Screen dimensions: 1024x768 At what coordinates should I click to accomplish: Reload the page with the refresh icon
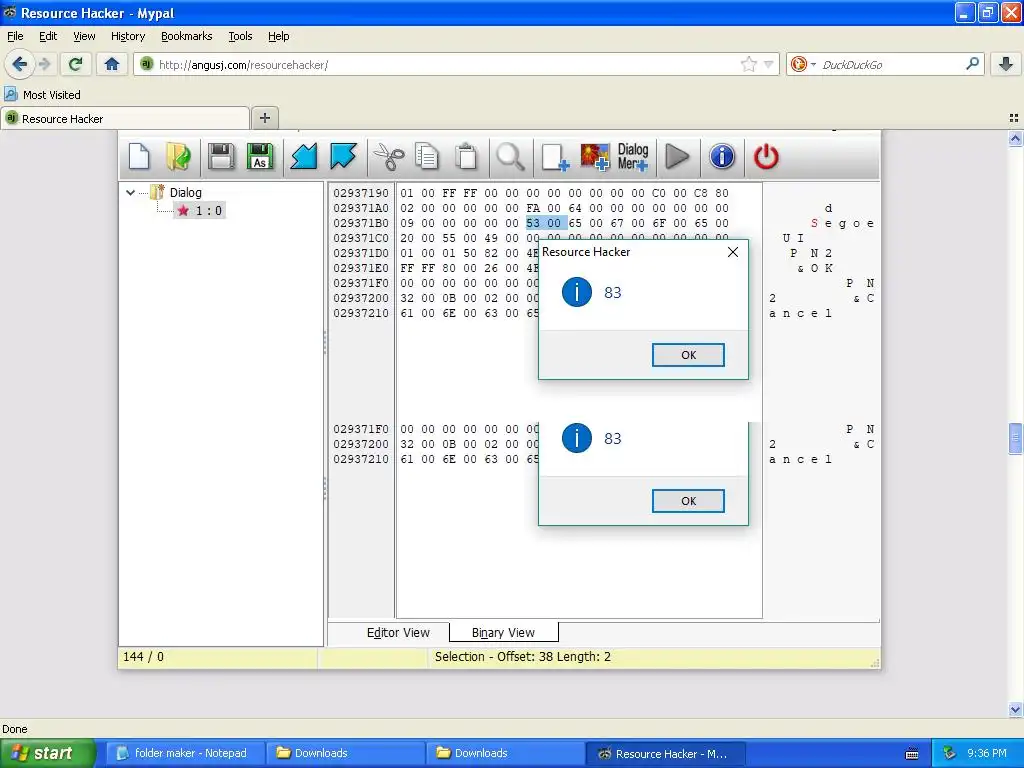tap(75, 64)
